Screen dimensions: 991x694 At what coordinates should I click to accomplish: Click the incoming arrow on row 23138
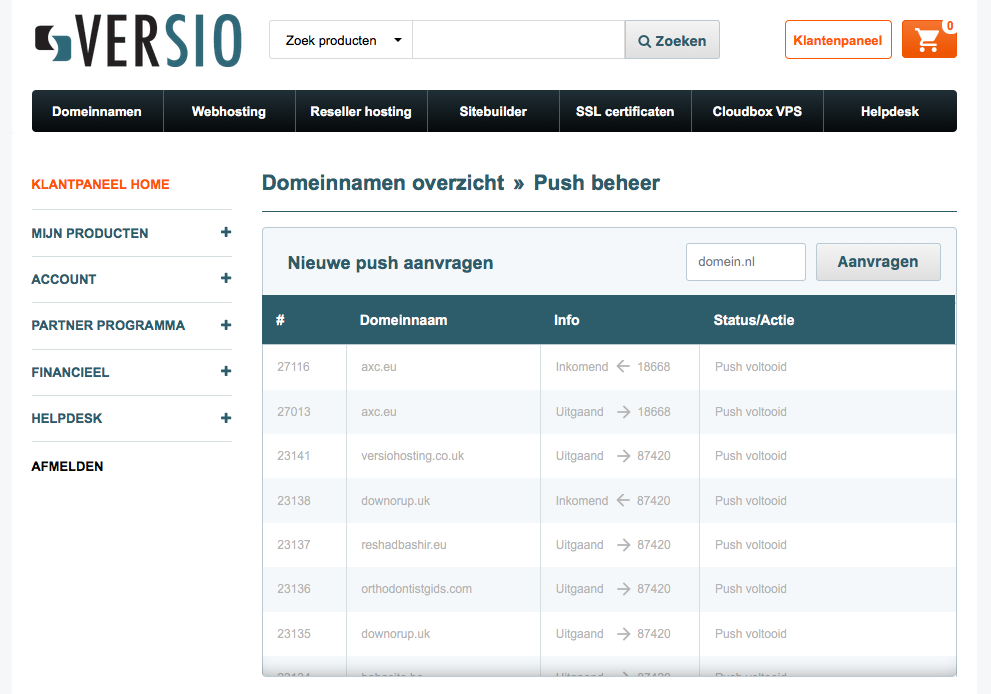point(623,501)
